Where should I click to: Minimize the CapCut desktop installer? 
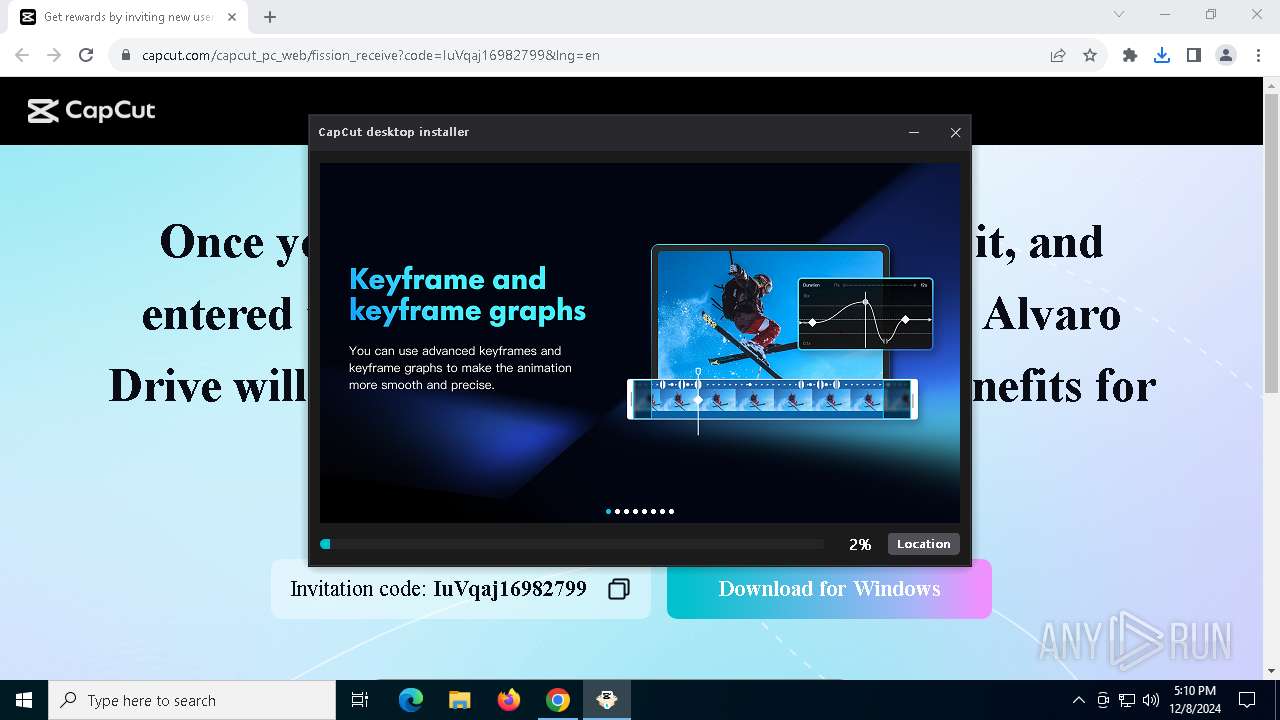click(x=914, y=132)
